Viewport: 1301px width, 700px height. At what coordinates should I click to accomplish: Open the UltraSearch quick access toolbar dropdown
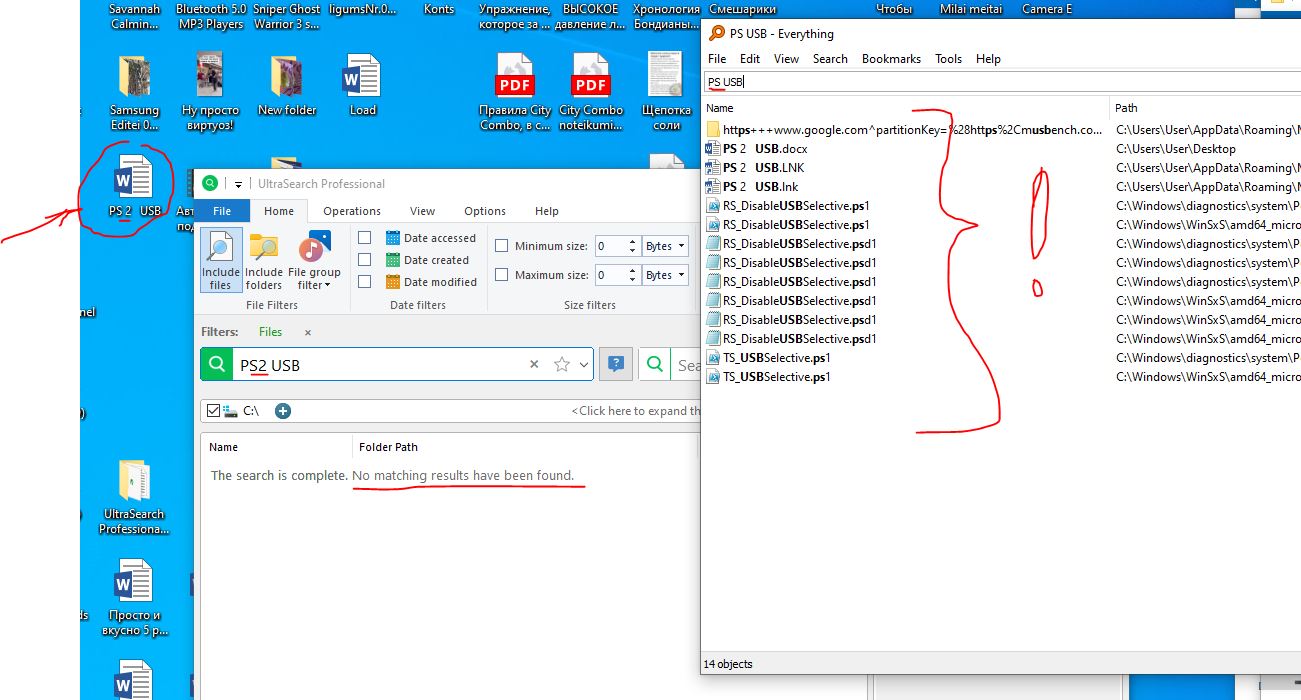point(240,184)
